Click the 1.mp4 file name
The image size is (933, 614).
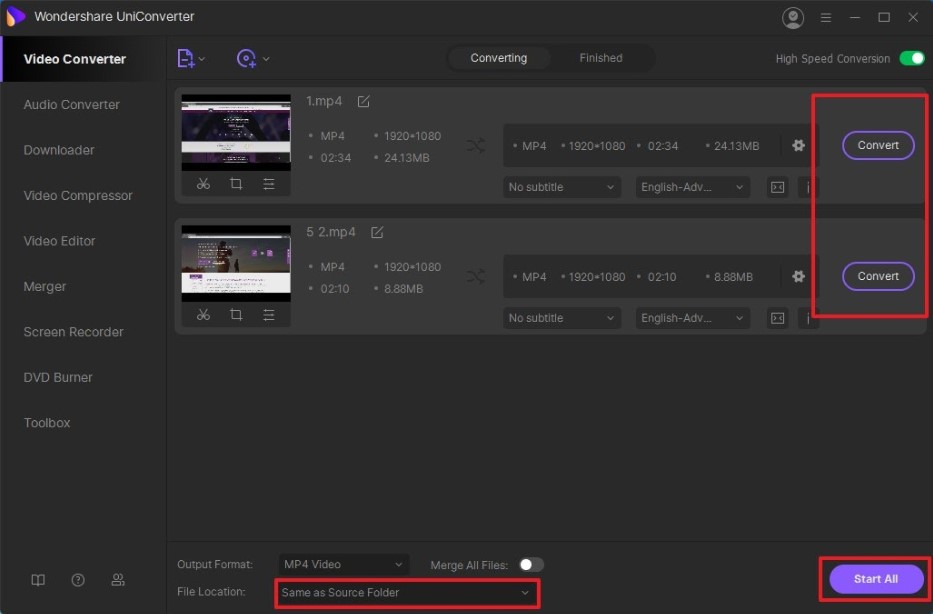pos(324,101)
